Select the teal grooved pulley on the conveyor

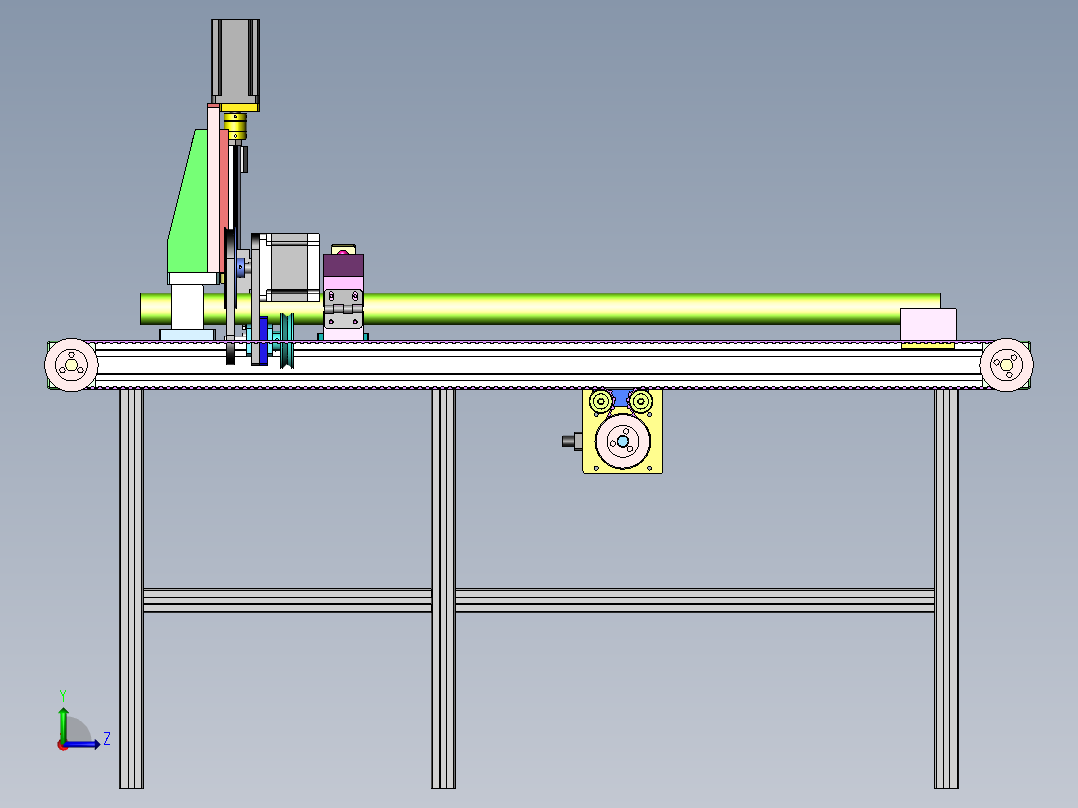[287, 340]
